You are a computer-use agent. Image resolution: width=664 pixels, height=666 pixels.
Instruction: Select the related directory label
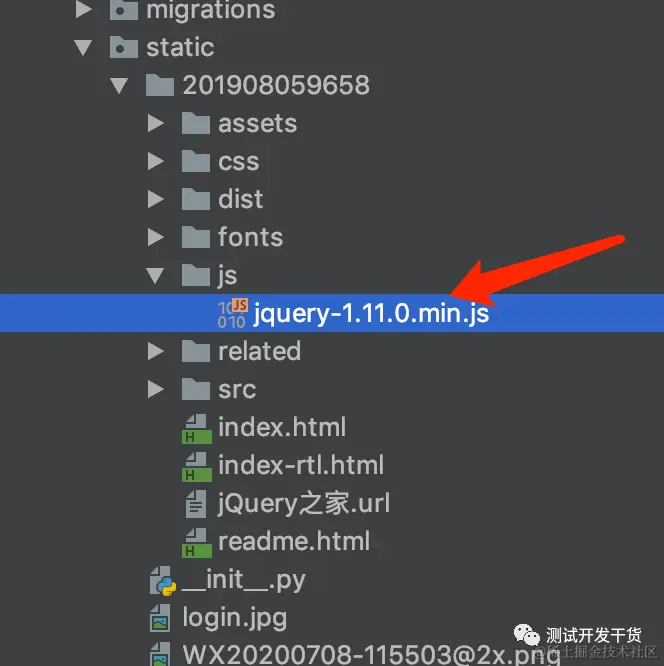click(260, 351)
